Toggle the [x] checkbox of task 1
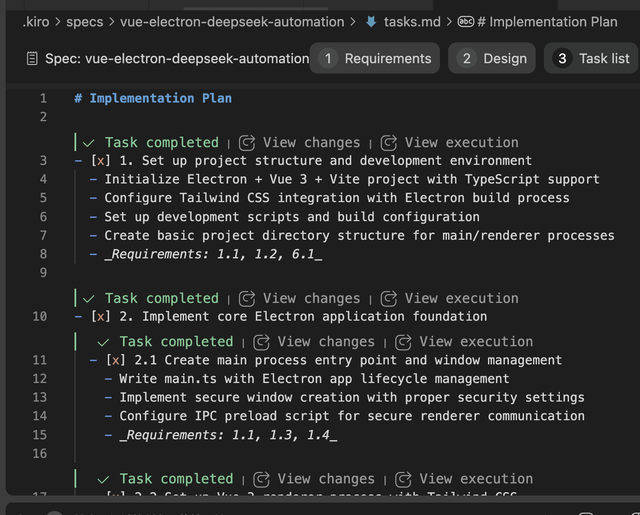Viewport: 640px width, 515px height. (x=101, y=160)
